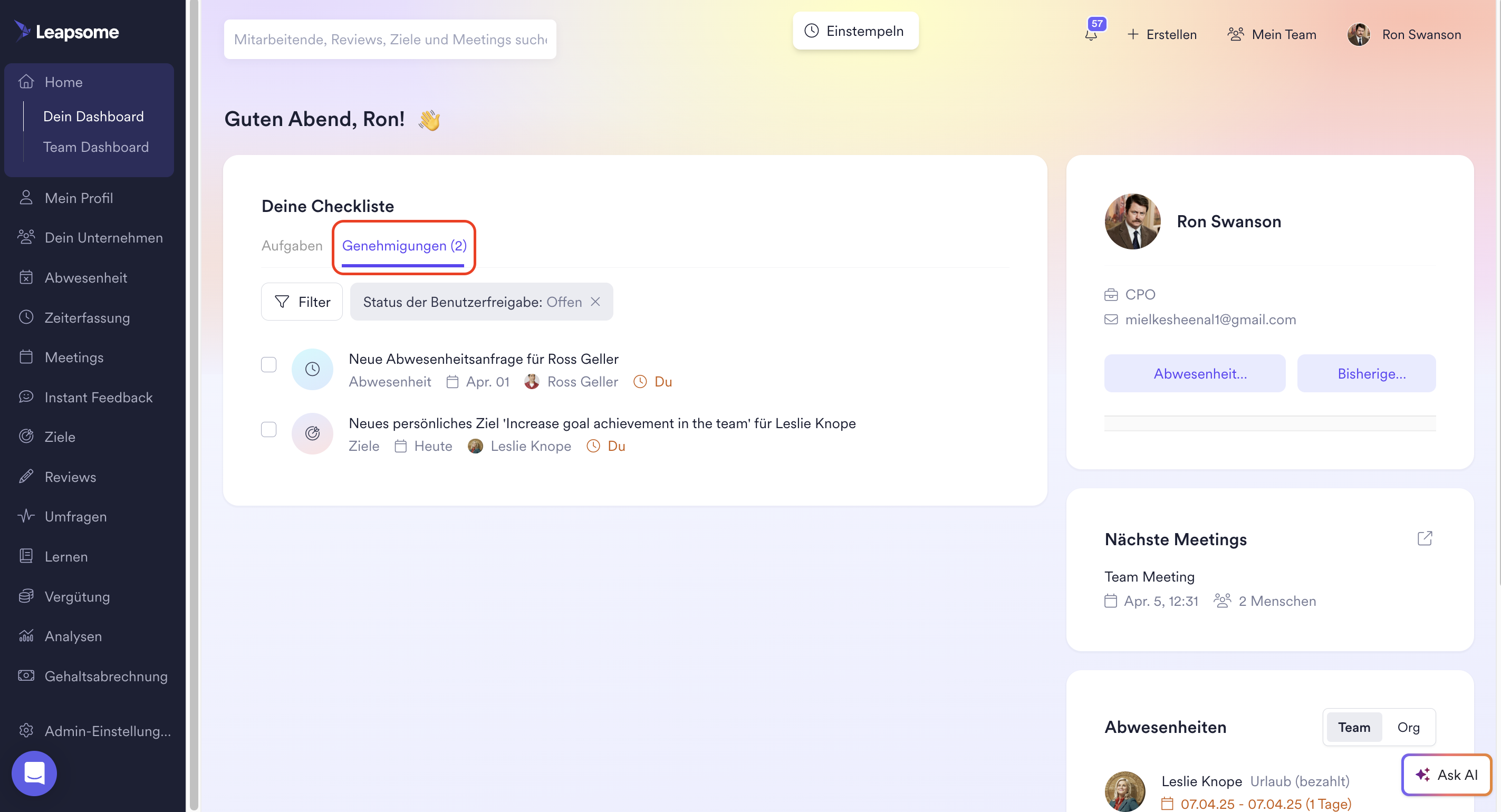Open Nächste Meetings external link icon

pyautogui.click(x=1425, y=538)
